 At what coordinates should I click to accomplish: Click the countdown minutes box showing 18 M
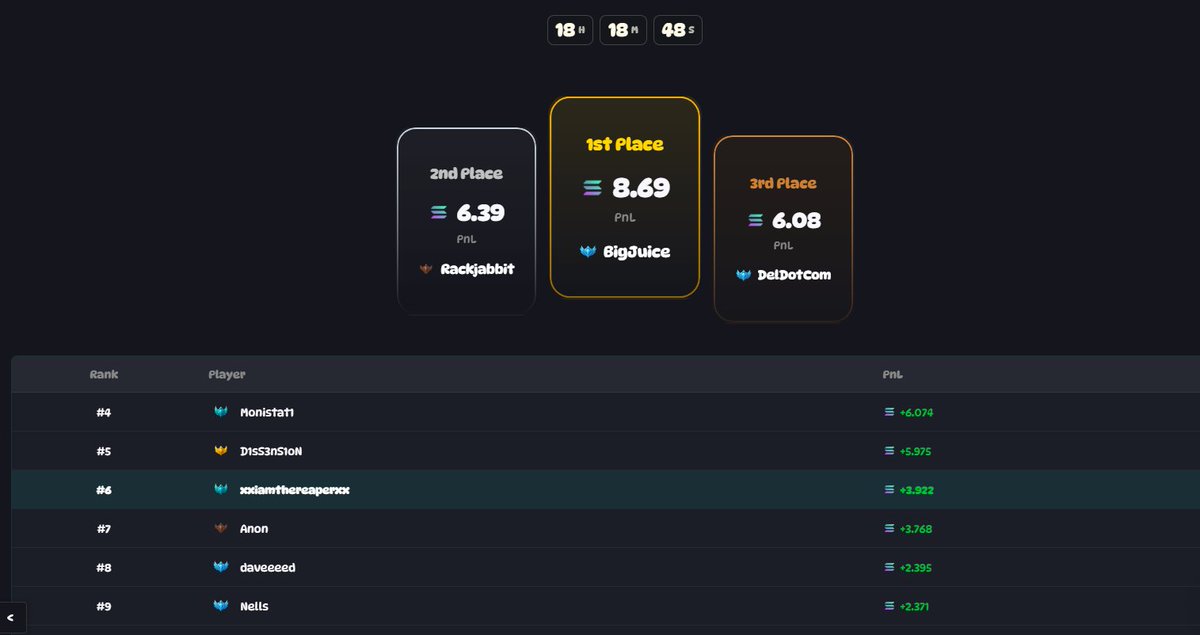[x=623, y=30]
